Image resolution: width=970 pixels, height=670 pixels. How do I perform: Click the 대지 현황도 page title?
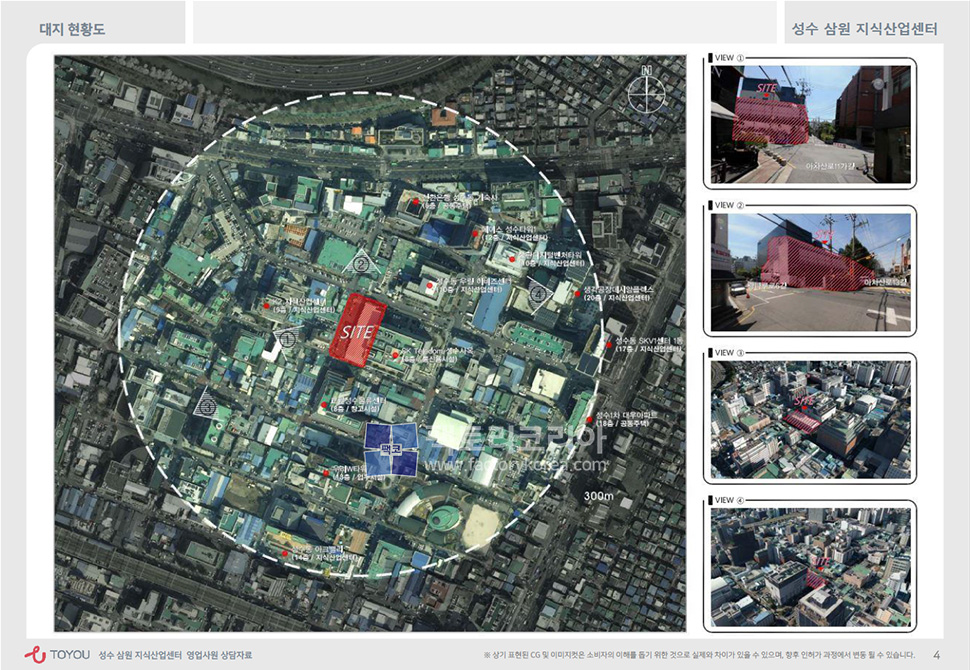click(x=72, y=29)
